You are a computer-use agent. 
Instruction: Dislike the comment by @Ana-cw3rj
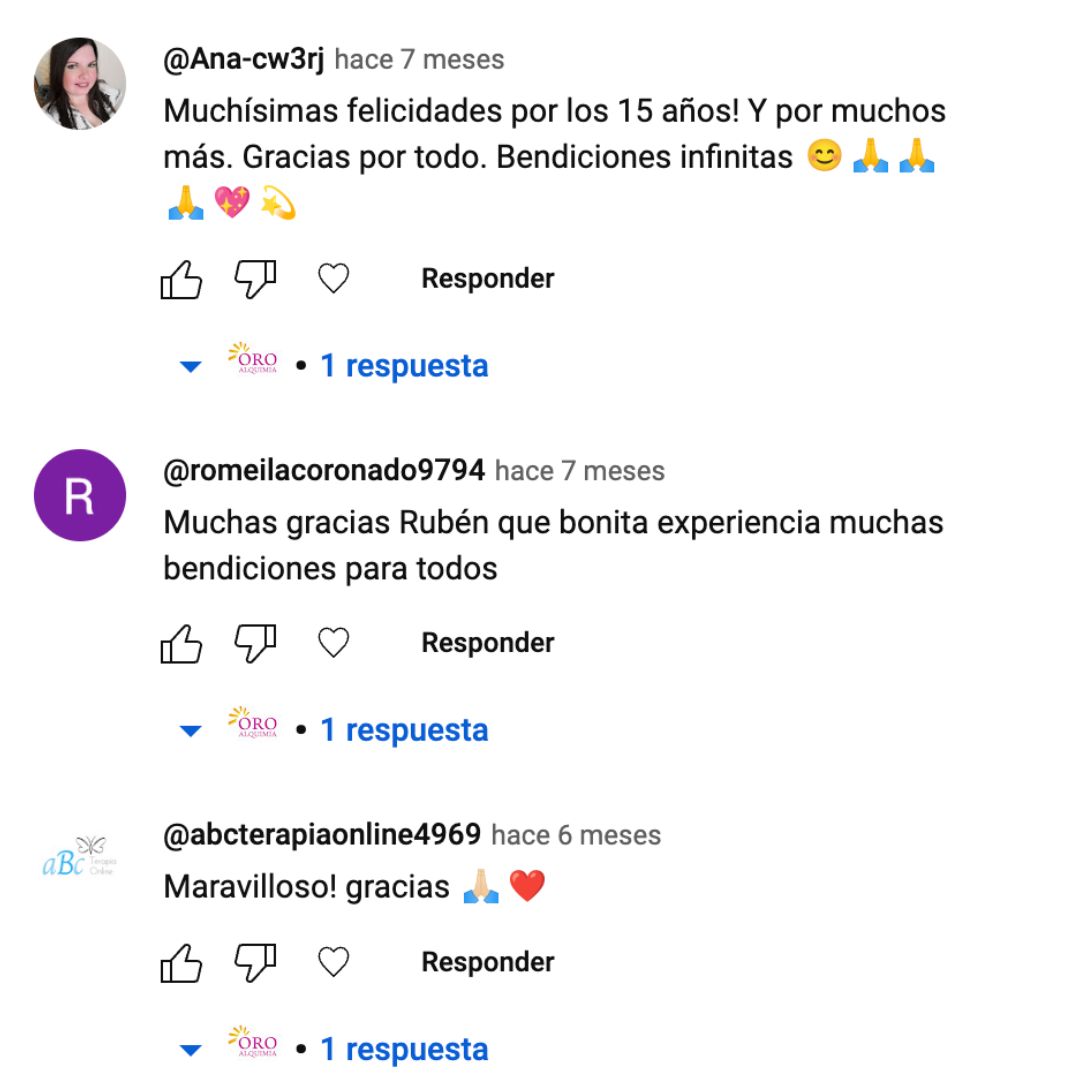click(x=256, y=280)
